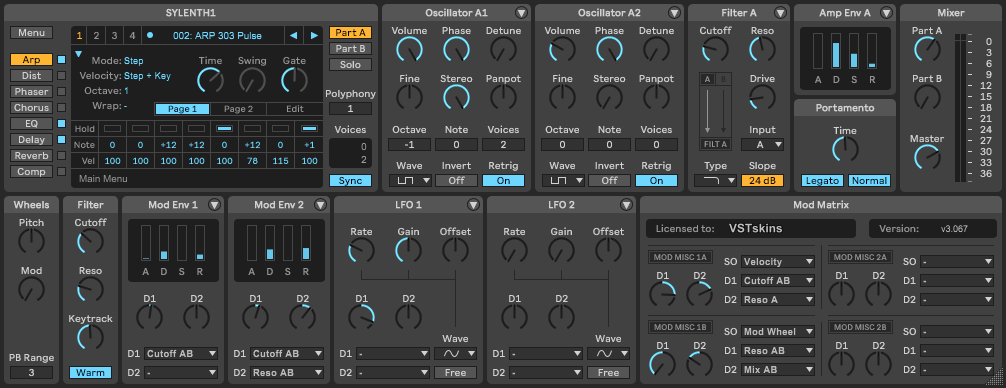Viewport: 1006px width, 388px height.
Task: Toggle the Legato button in Portamento
Action: click(823, 181)
